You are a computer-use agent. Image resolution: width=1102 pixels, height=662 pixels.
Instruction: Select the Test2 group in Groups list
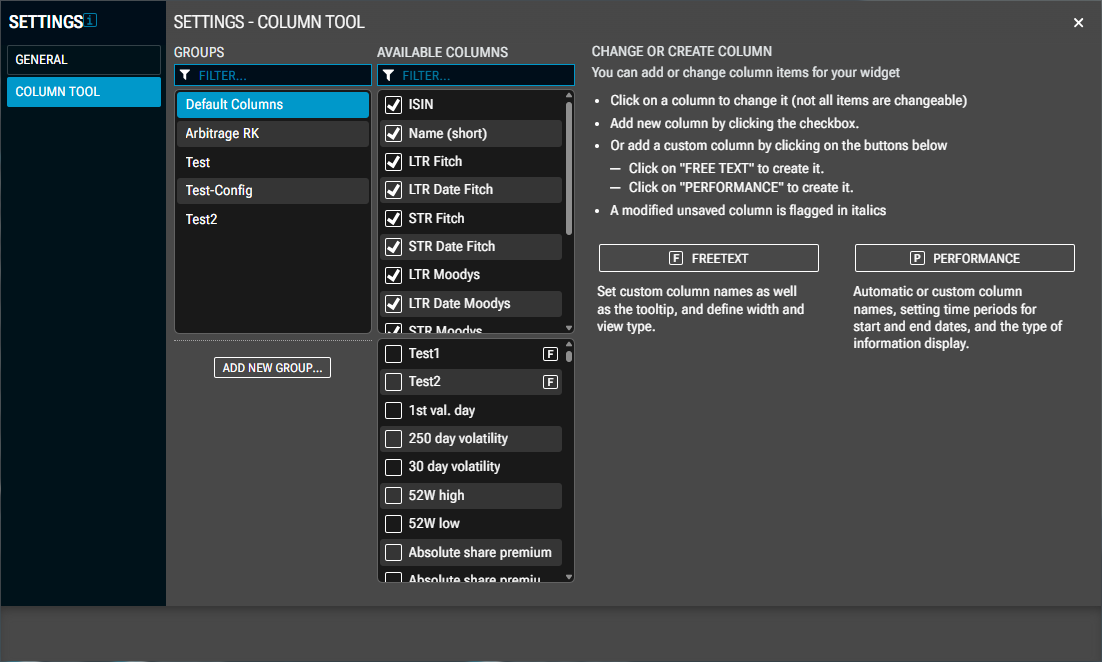click(x=273, y=219)
